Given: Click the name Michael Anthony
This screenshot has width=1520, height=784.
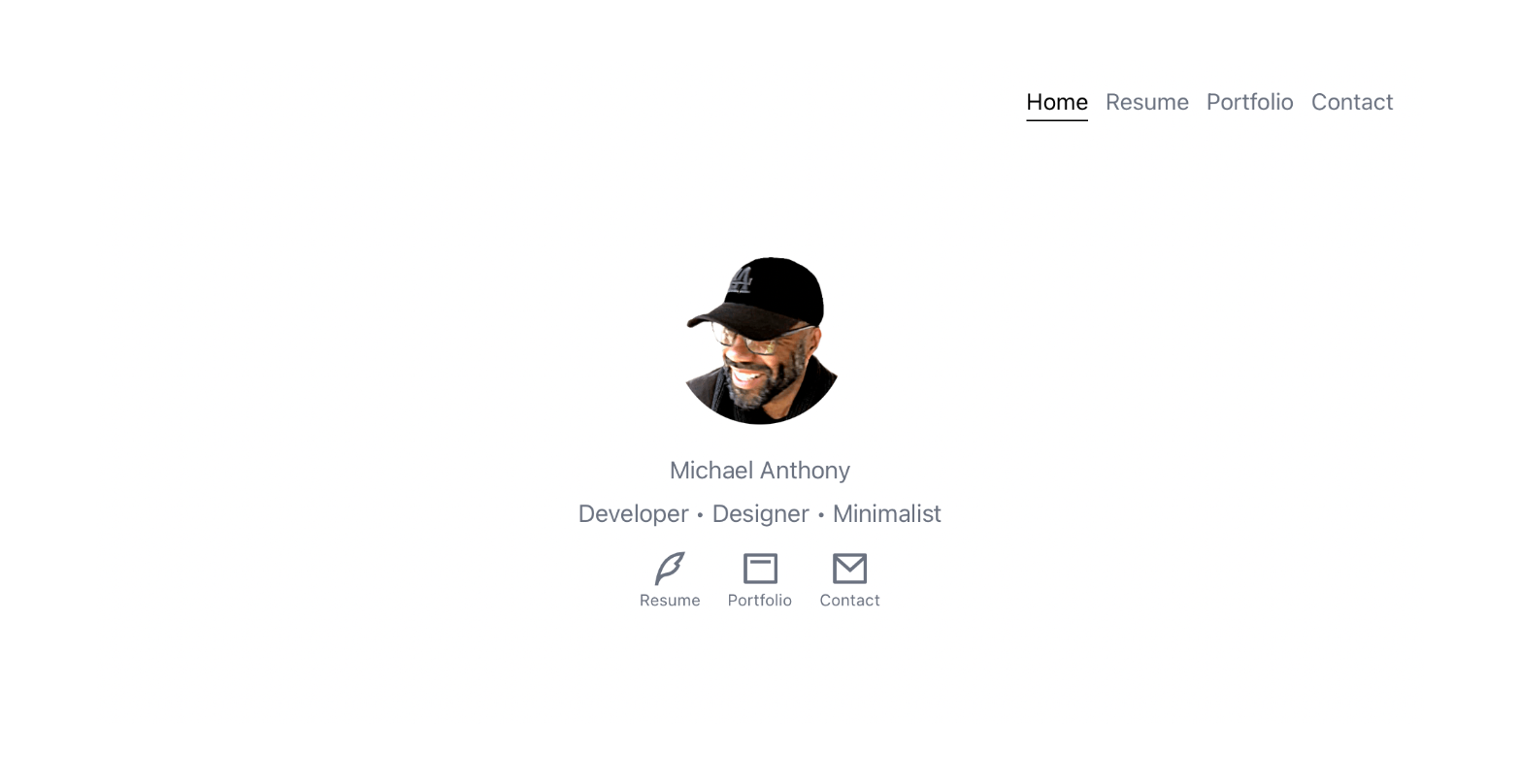Looking at the screenshot, I should 760,471.
